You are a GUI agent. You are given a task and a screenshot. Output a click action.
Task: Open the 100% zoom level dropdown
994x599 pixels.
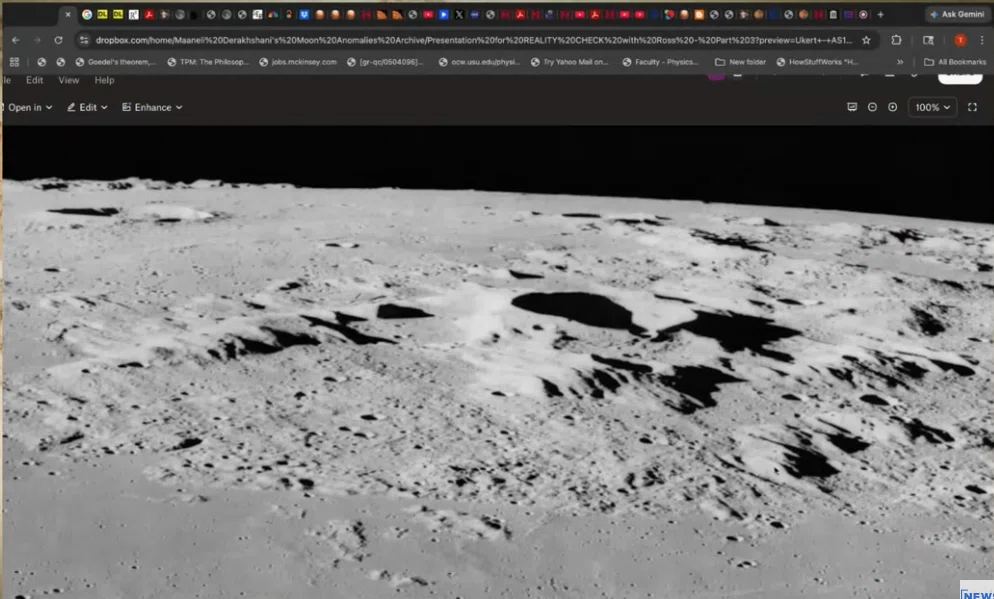(933, 107)
